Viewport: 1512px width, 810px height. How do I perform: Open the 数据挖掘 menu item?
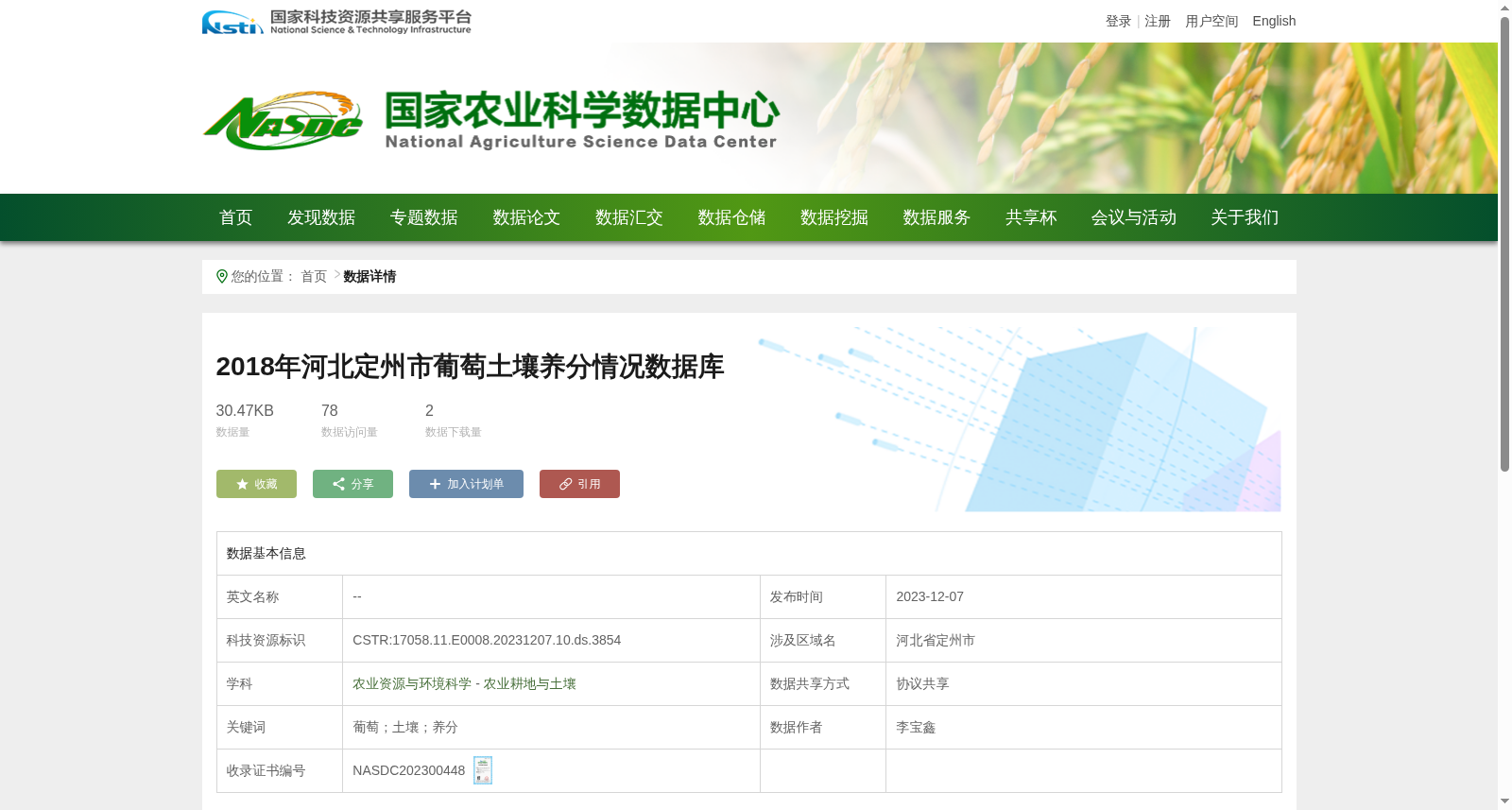click(834, 217)
